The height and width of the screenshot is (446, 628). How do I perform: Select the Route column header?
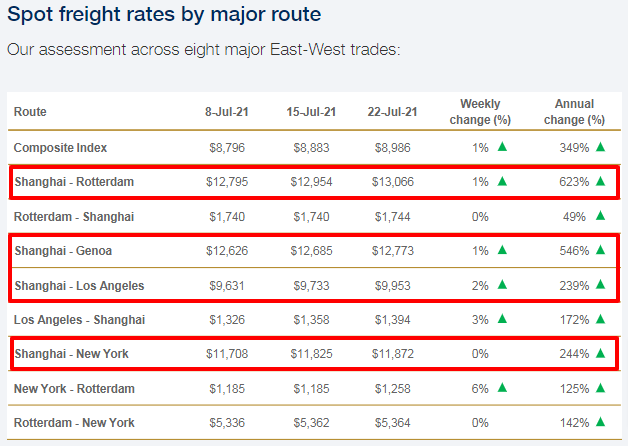point(30,112)
